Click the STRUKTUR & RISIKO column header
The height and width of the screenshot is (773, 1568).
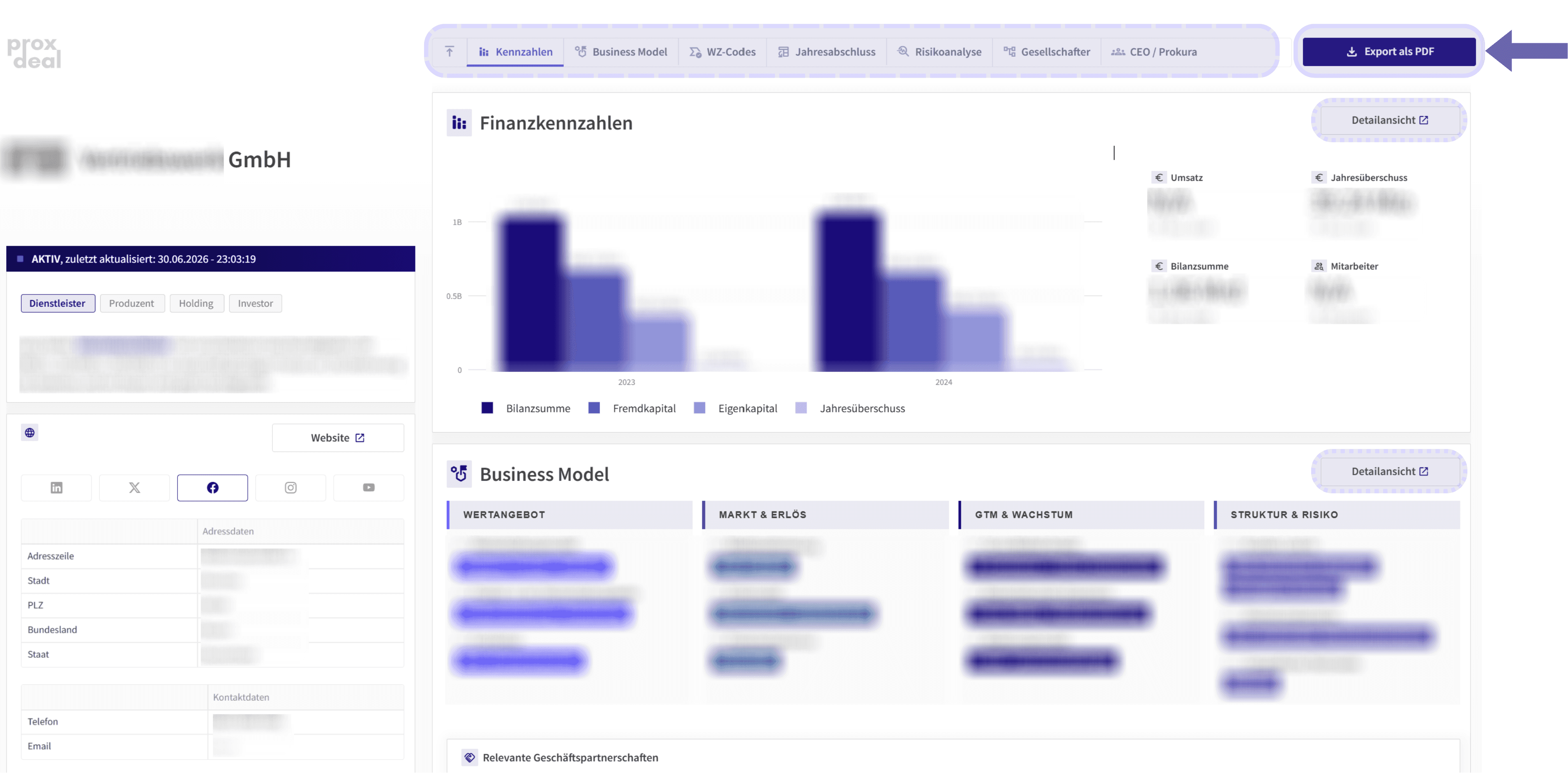click(1337, 515)
